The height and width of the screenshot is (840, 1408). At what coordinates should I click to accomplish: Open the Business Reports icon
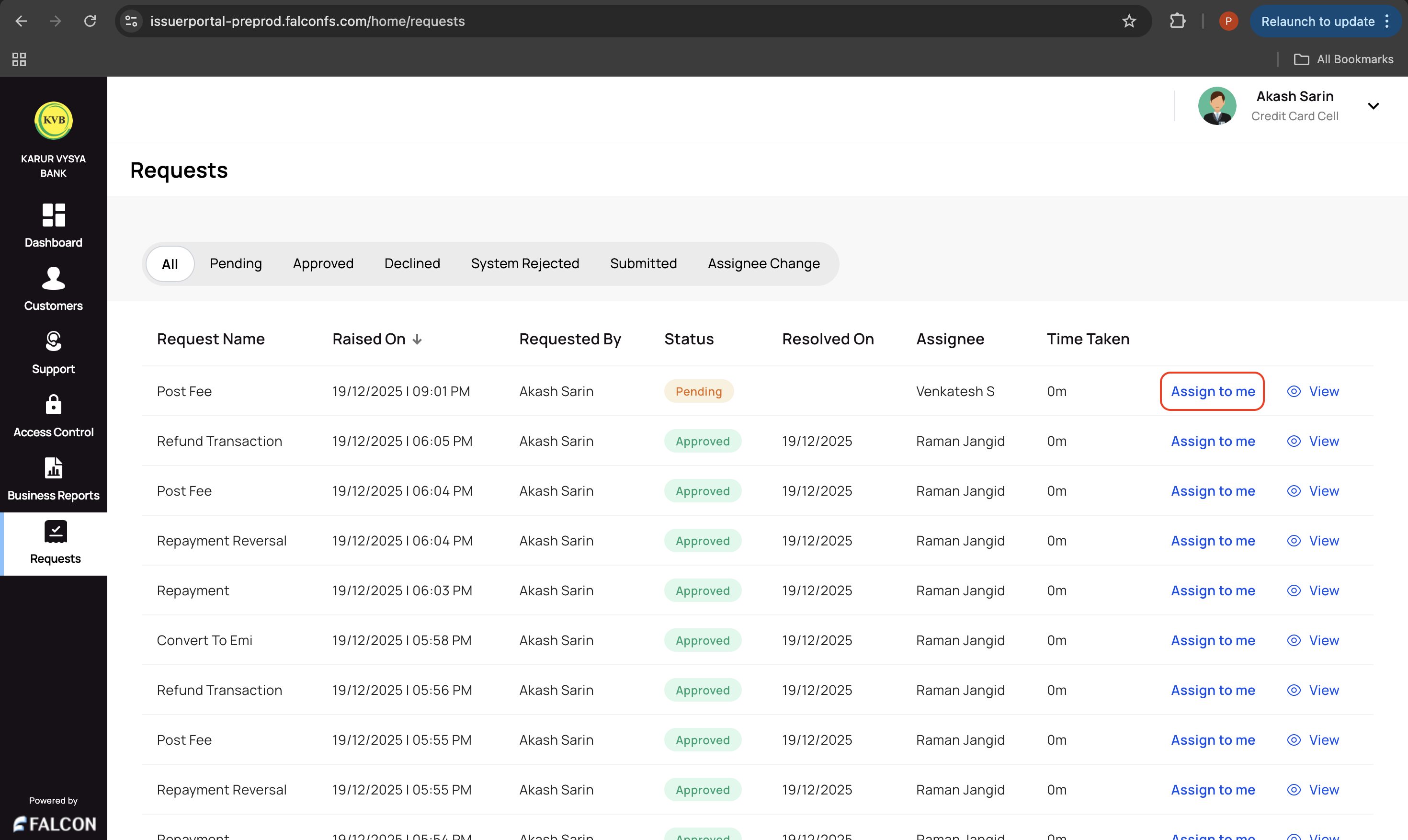54,468
